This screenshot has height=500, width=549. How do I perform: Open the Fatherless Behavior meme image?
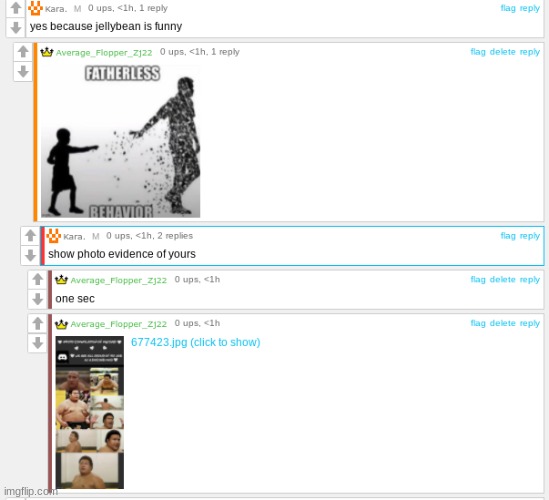[120, 141]
